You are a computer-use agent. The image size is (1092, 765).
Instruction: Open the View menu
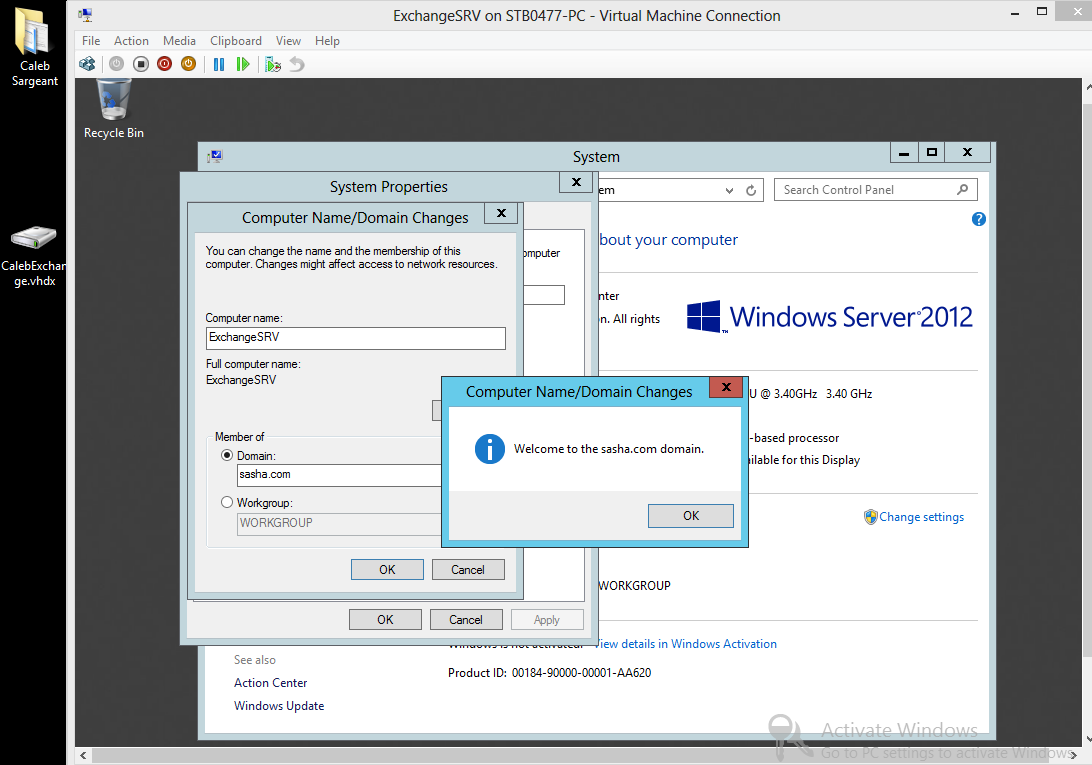(x=288, y=40)
